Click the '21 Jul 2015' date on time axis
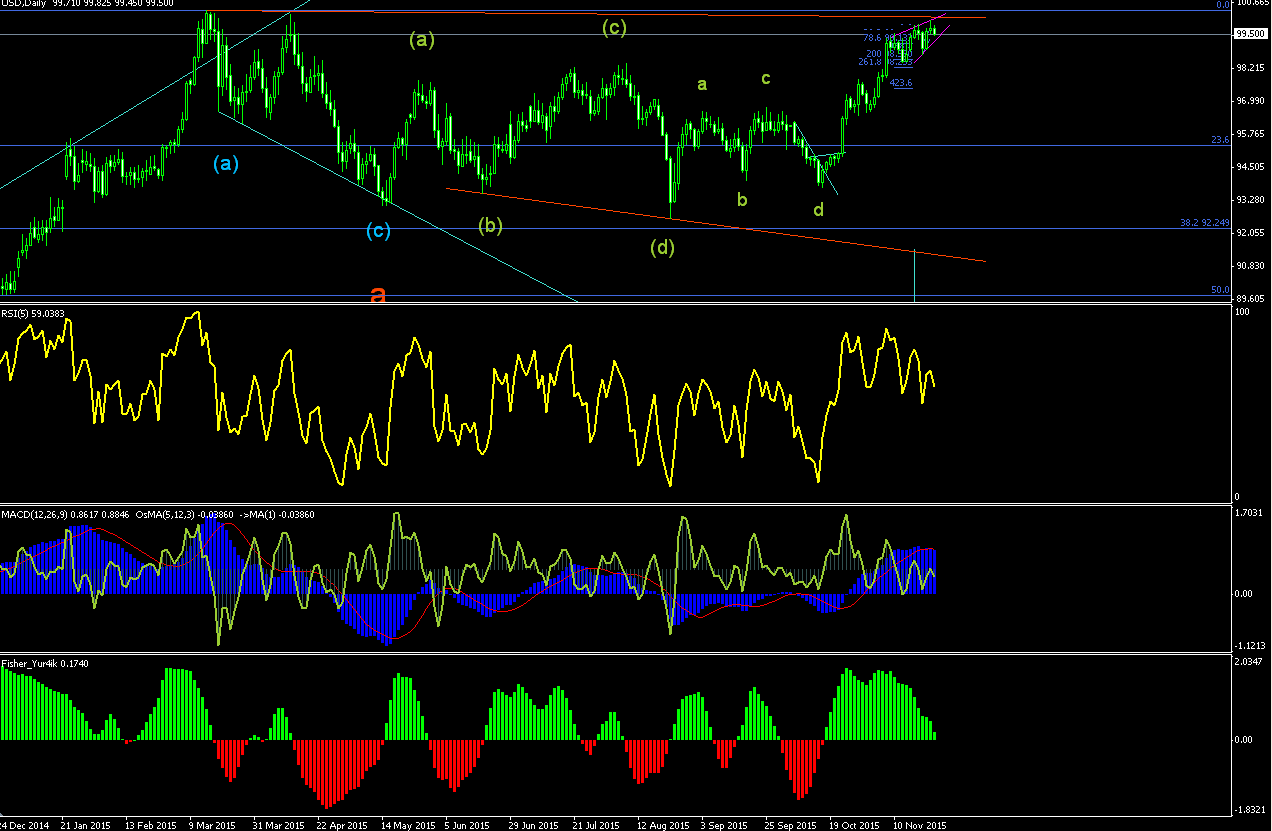 (597, 825)
